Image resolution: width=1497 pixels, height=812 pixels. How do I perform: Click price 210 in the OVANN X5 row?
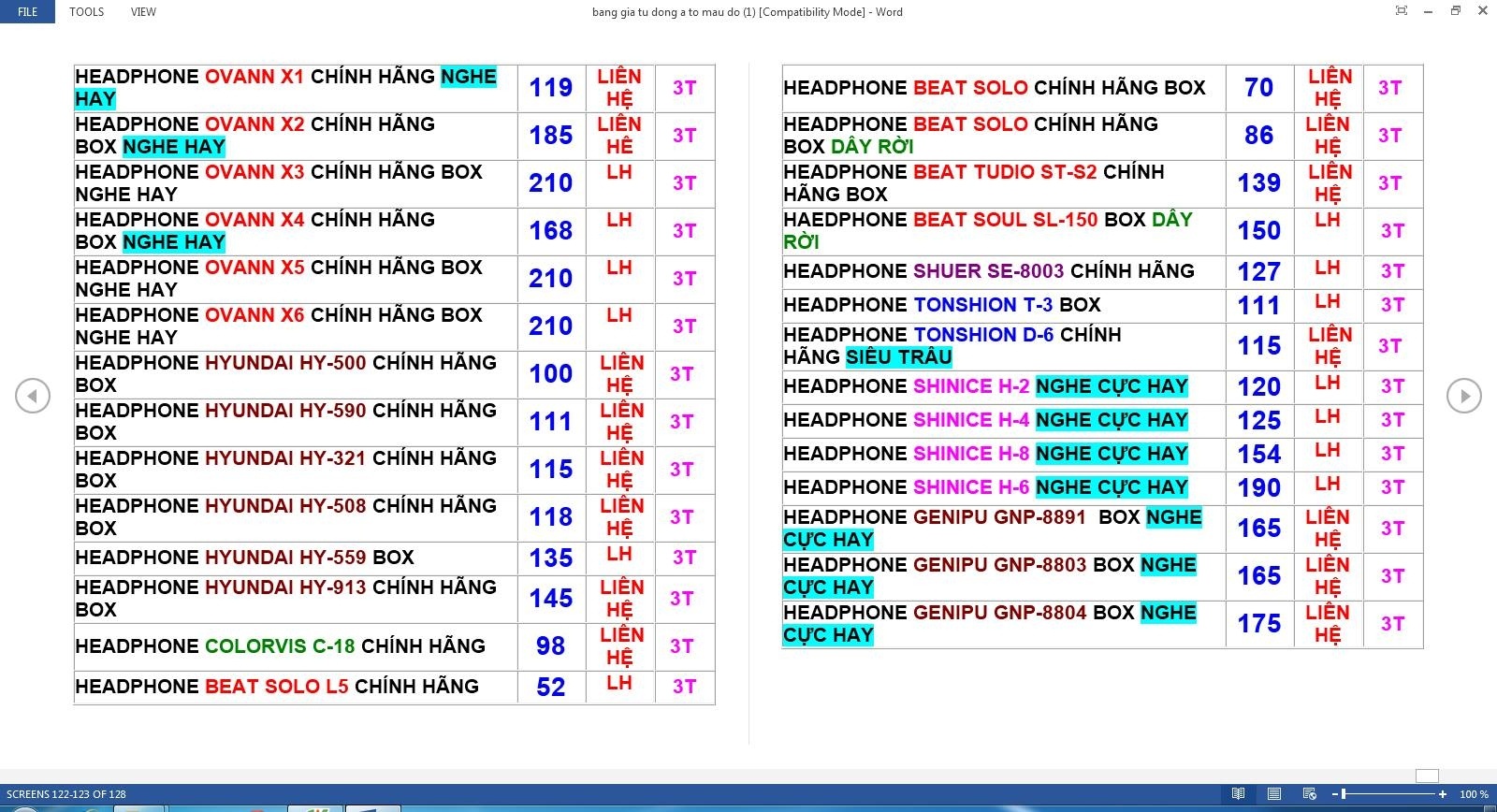coord(551,279)
